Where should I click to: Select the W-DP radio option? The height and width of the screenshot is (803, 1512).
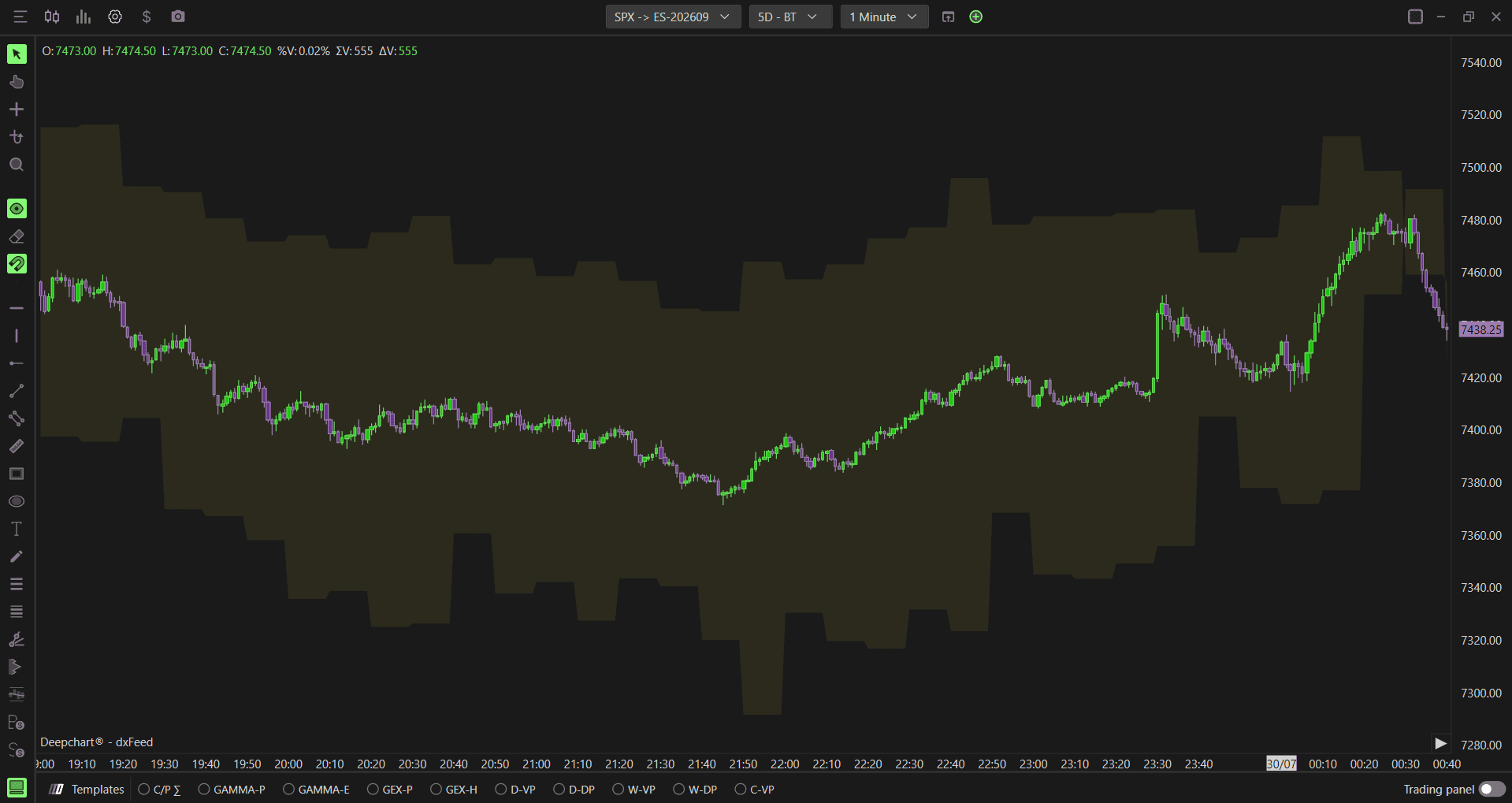(x=695, y=790)
